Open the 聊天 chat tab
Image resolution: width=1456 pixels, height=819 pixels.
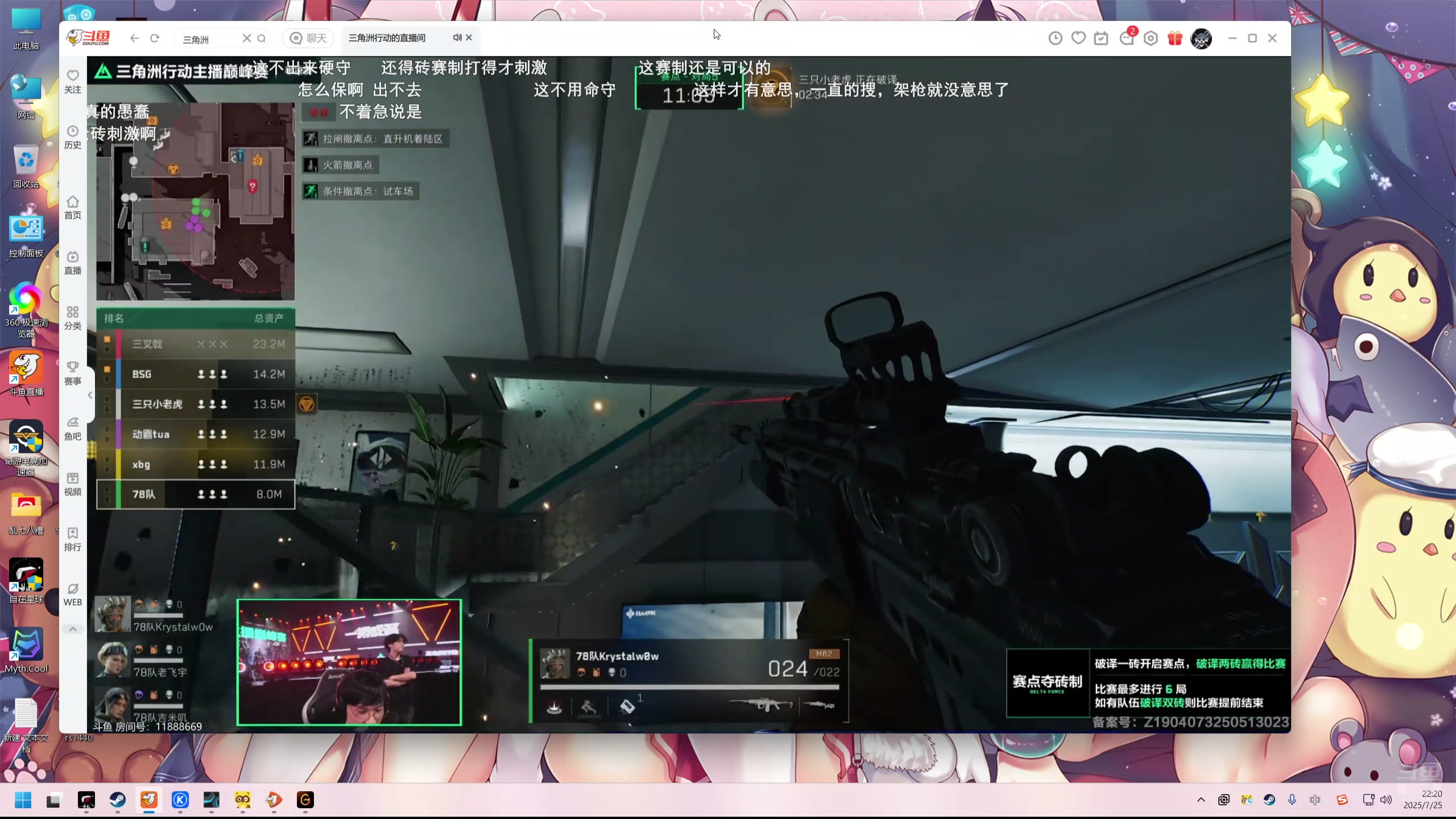[x=309, y=38]
